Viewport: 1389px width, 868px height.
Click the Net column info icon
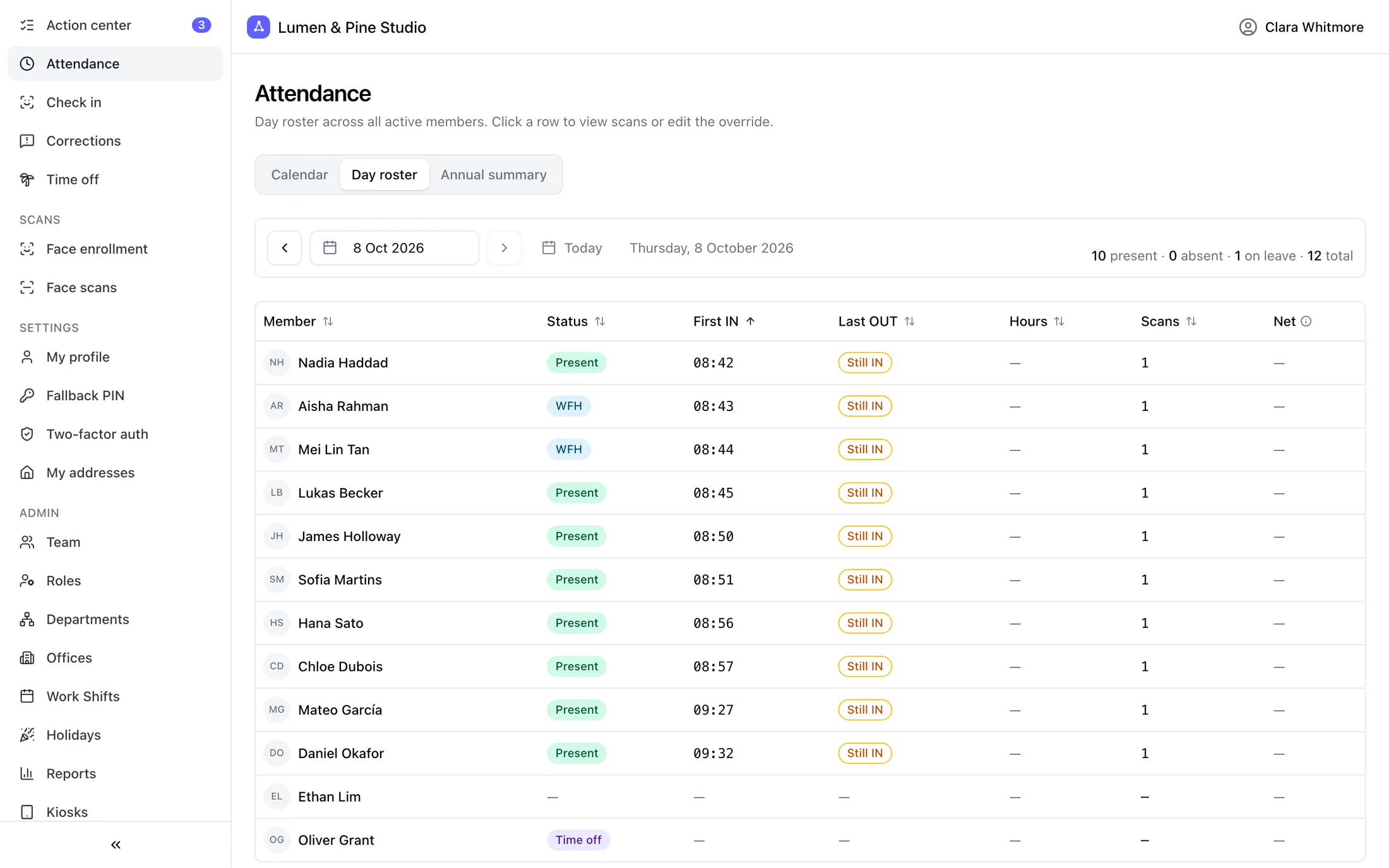click(x=1306, y=321)
